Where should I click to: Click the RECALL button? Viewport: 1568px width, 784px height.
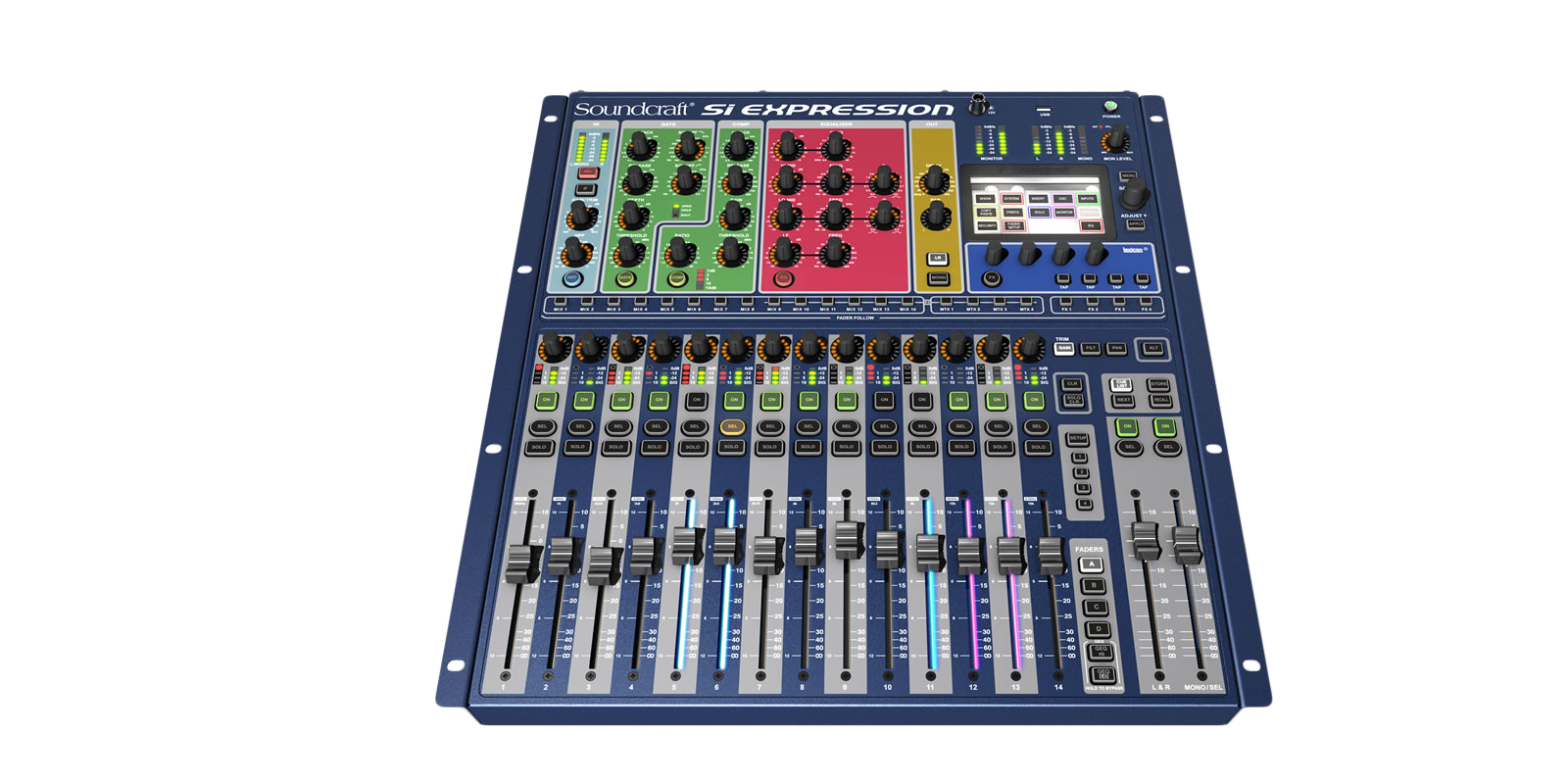(1160, 401)
